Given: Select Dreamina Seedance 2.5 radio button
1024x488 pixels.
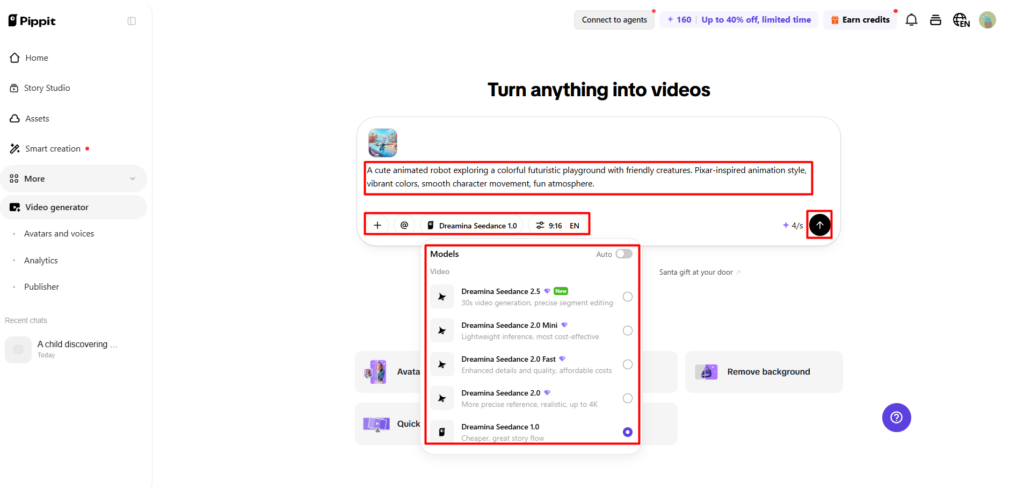Looking at the screenshot, I should point(627,297).
